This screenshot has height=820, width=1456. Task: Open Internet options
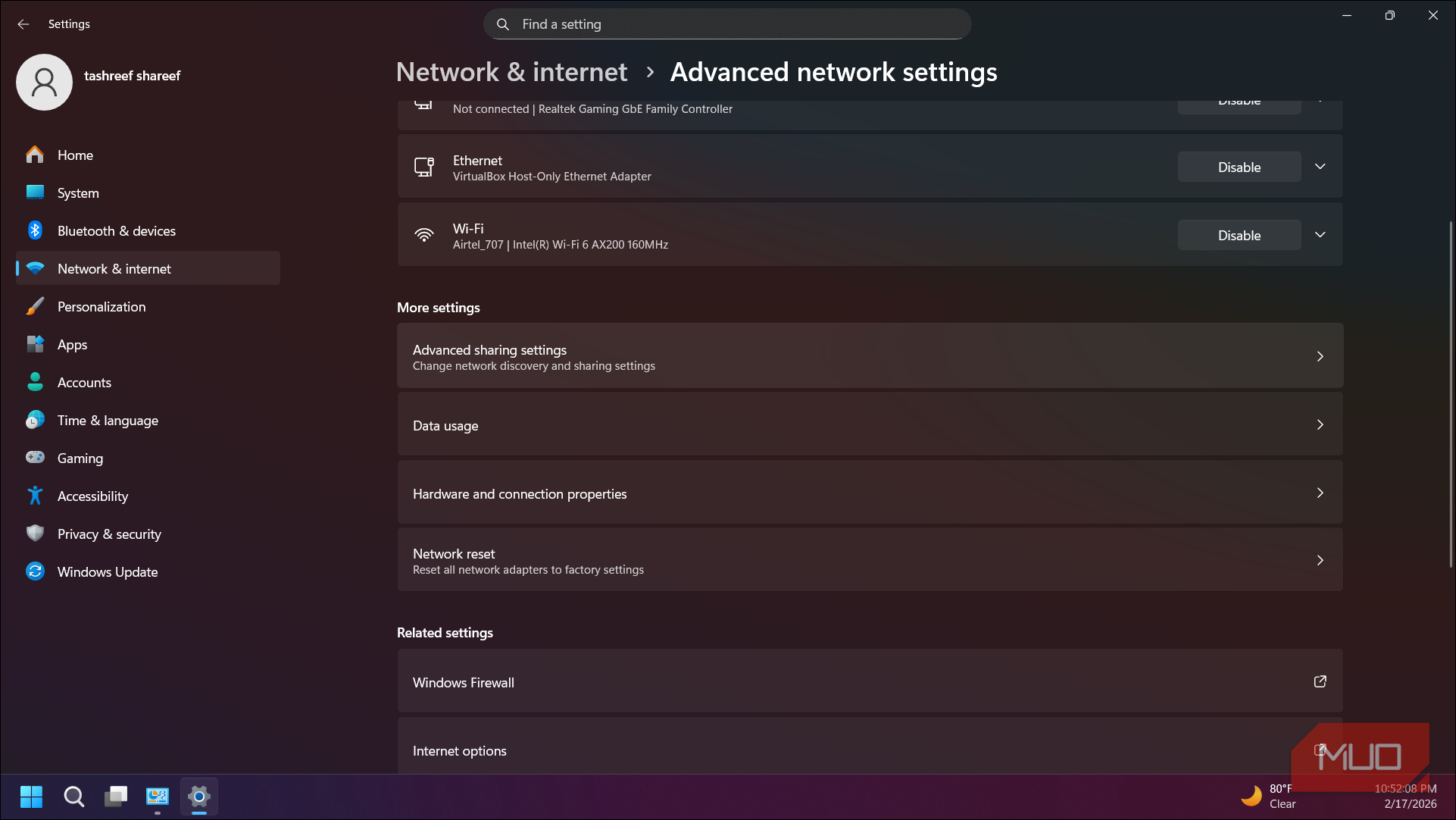pyautogui.click(x=870, y=746)
